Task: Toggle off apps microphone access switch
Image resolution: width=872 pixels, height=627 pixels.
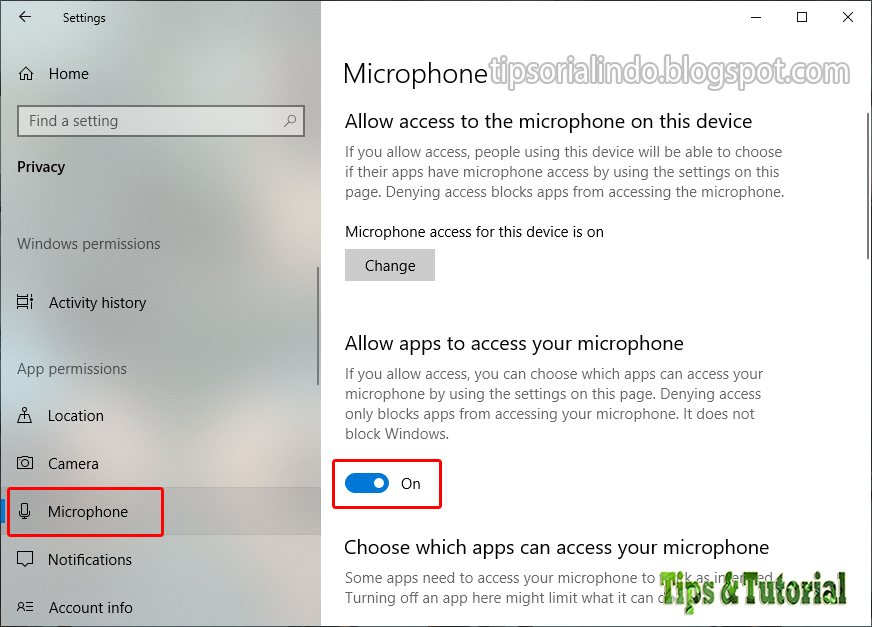Action: [x=366, y=483]
